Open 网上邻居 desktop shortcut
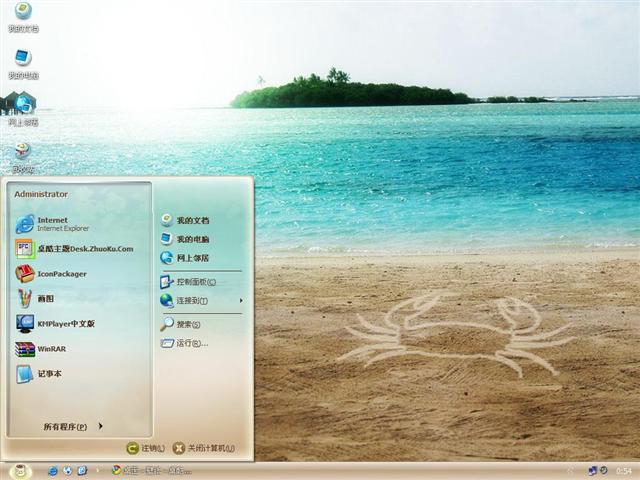The image size is (640, 480). pyautogui.click(x=22, y=106)
